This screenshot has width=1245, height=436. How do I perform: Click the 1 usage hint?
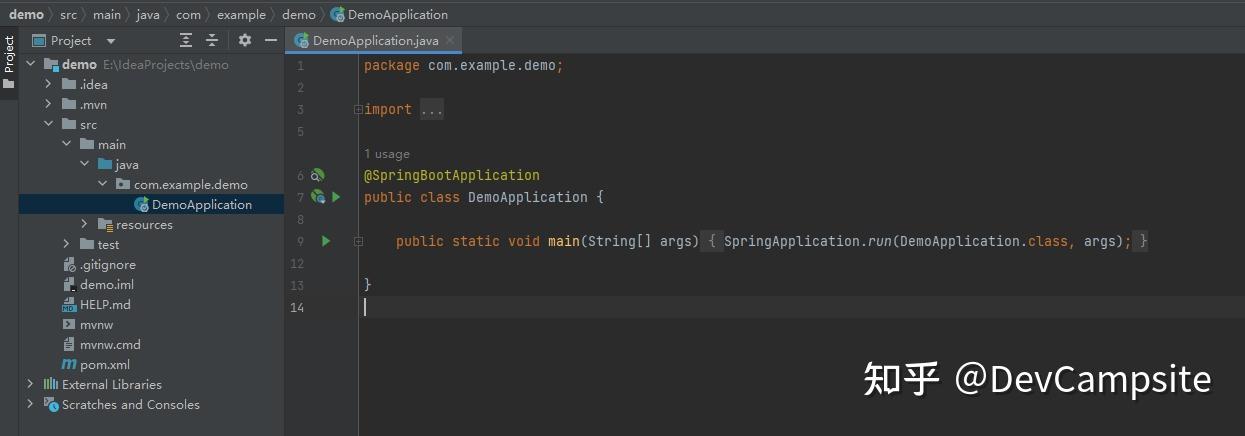click(x=387, y=154)
